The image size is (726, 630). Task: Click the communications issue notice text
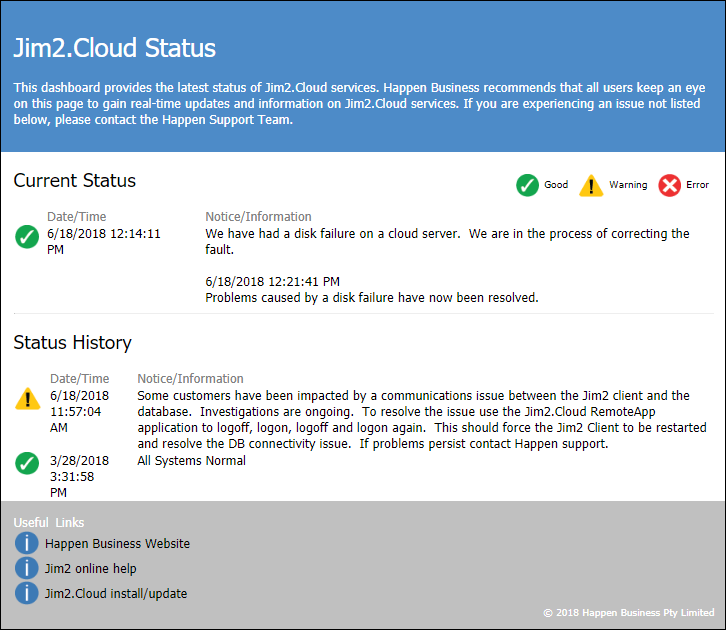(x=422, y=420)
